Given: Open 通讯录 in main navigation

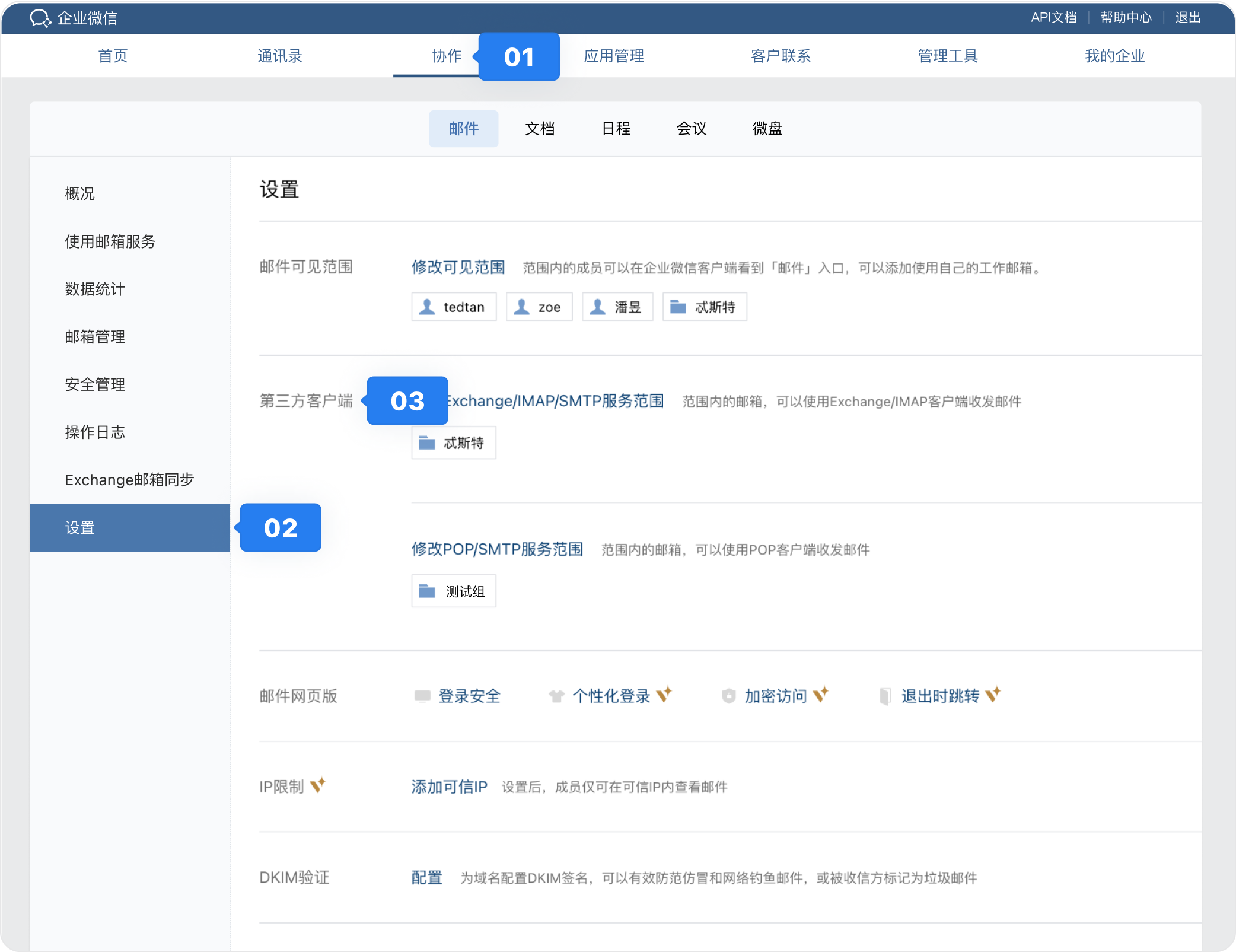Looking at the screenshot, I should click(279, 56).
